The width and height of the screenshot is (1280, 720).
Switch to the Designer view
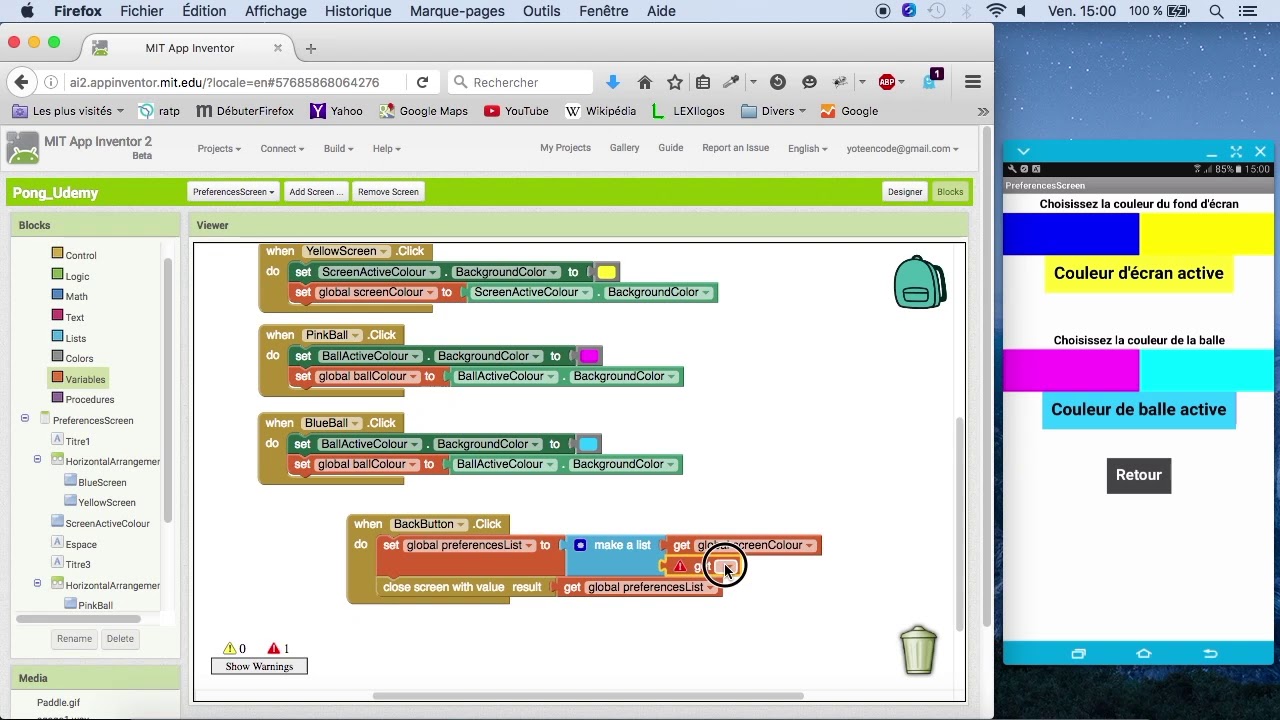click(905, 192)
